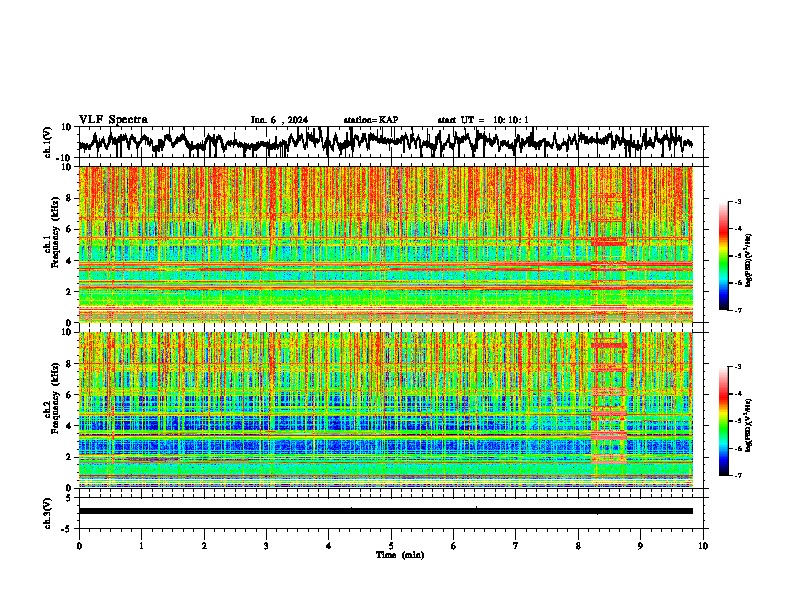Viewport: 792px width, 612px height.
Task: Click the "6" tick on the time axis
Action: (454, 546)
